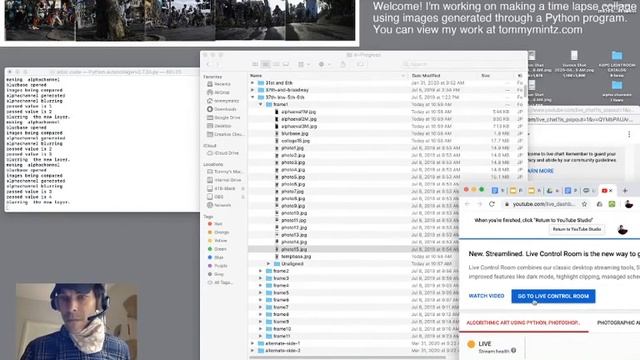The image size is (640, 360).
Task: Open Recents in Finder sidebar
Action: click(219, 84)
